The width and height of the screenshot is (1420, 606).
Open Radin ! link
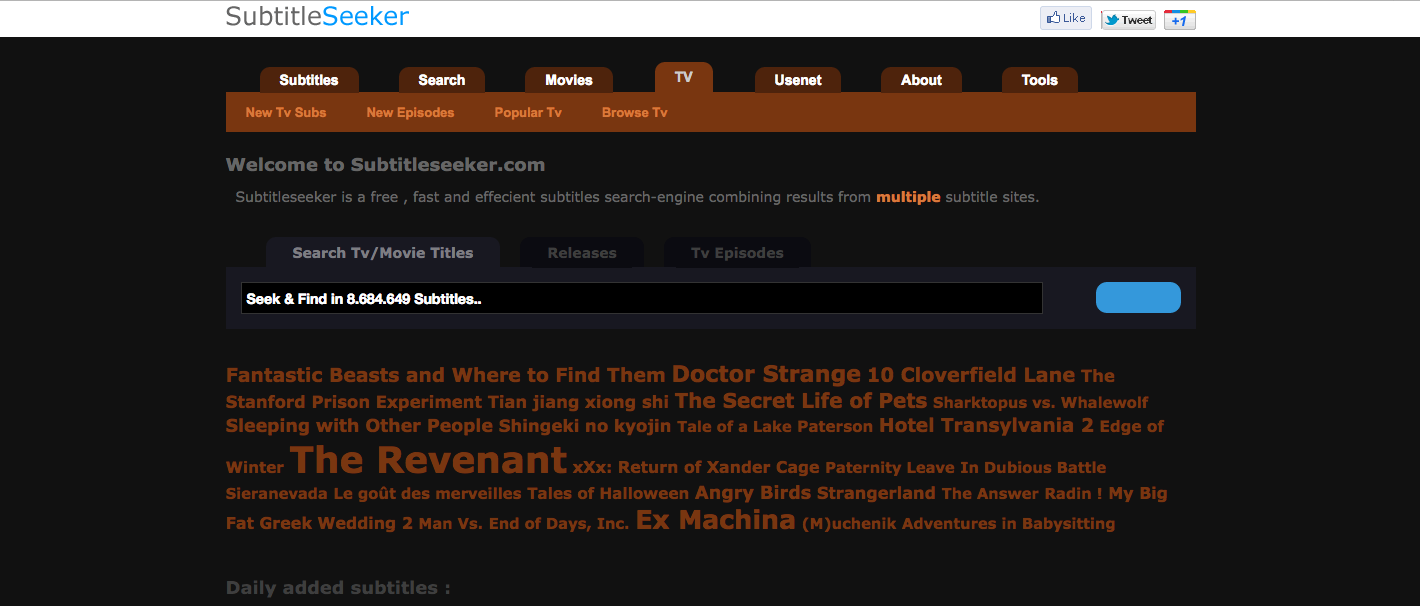click(x=1074, y=494)
